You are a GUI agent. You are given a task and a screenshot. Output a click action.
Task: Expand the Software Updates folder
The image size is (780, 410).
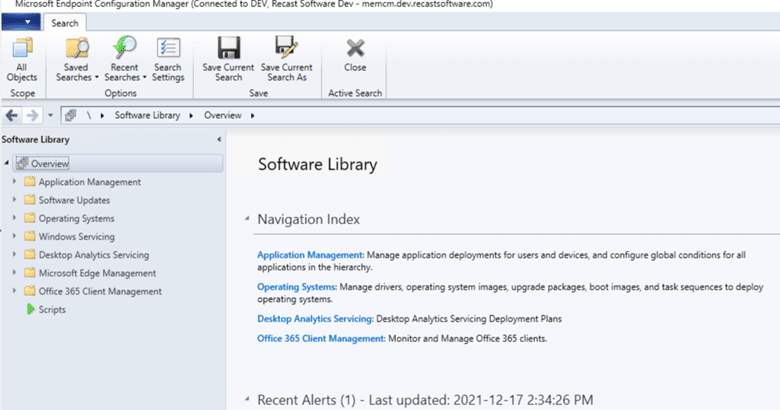click(x=14, y=200)
